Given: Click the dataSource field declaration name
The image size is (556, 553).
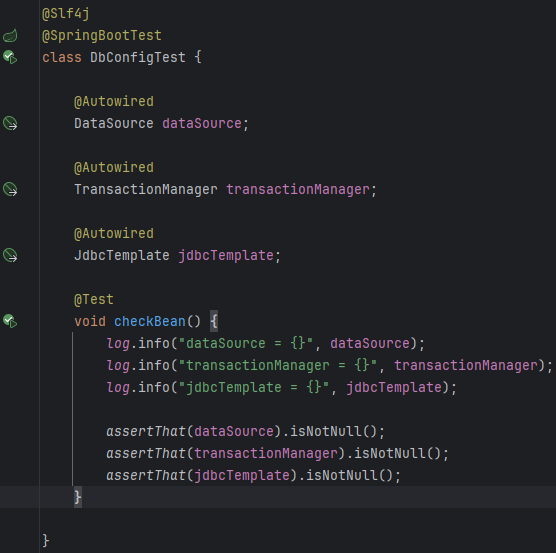Looking at the screenshot, I should click(202, 123).
